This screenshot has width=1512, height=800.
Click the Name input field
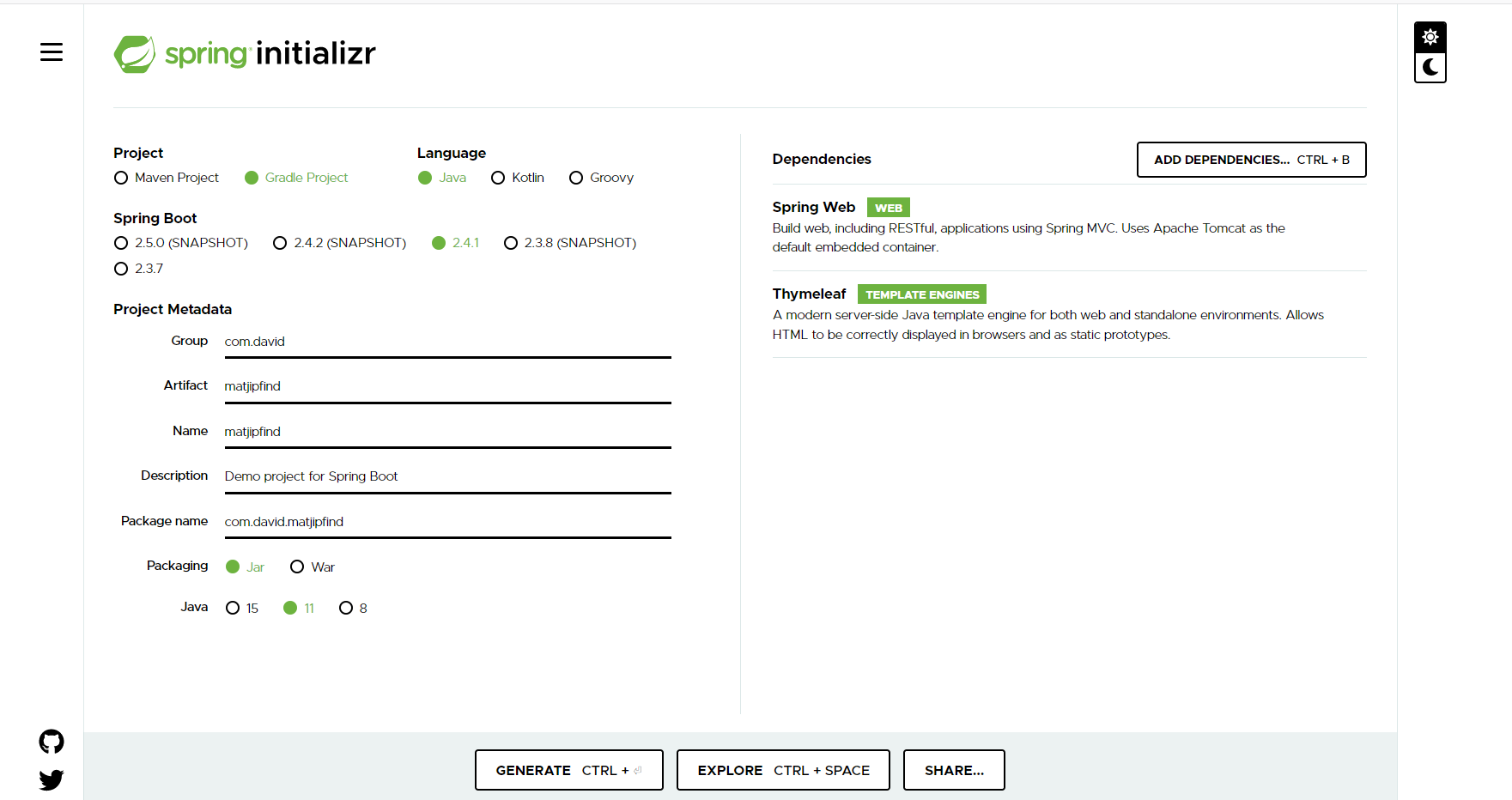click(x=447, y=432)
